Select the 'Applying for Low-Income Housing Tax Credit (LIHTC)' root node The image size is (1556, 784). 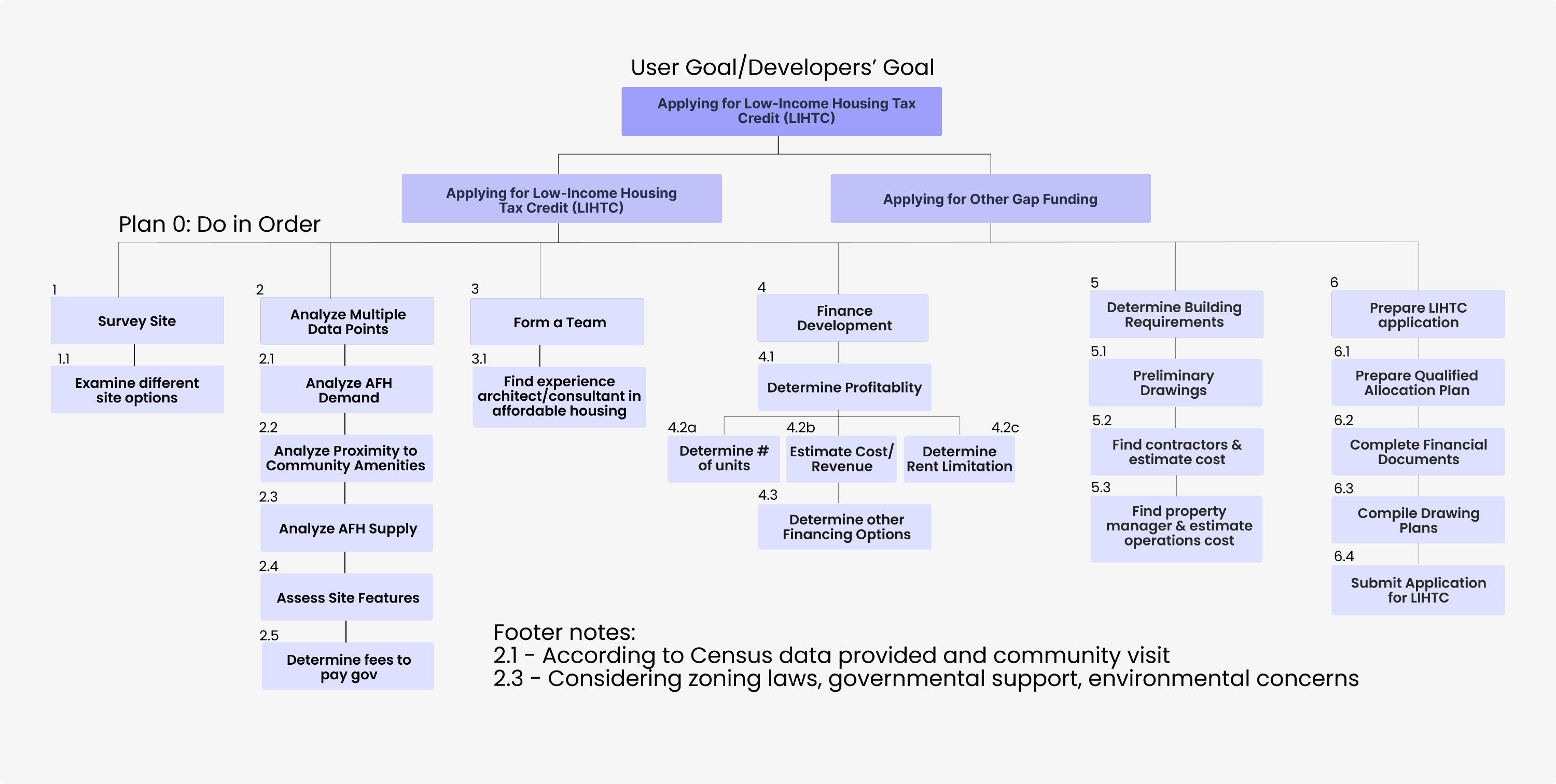[781, 111]
